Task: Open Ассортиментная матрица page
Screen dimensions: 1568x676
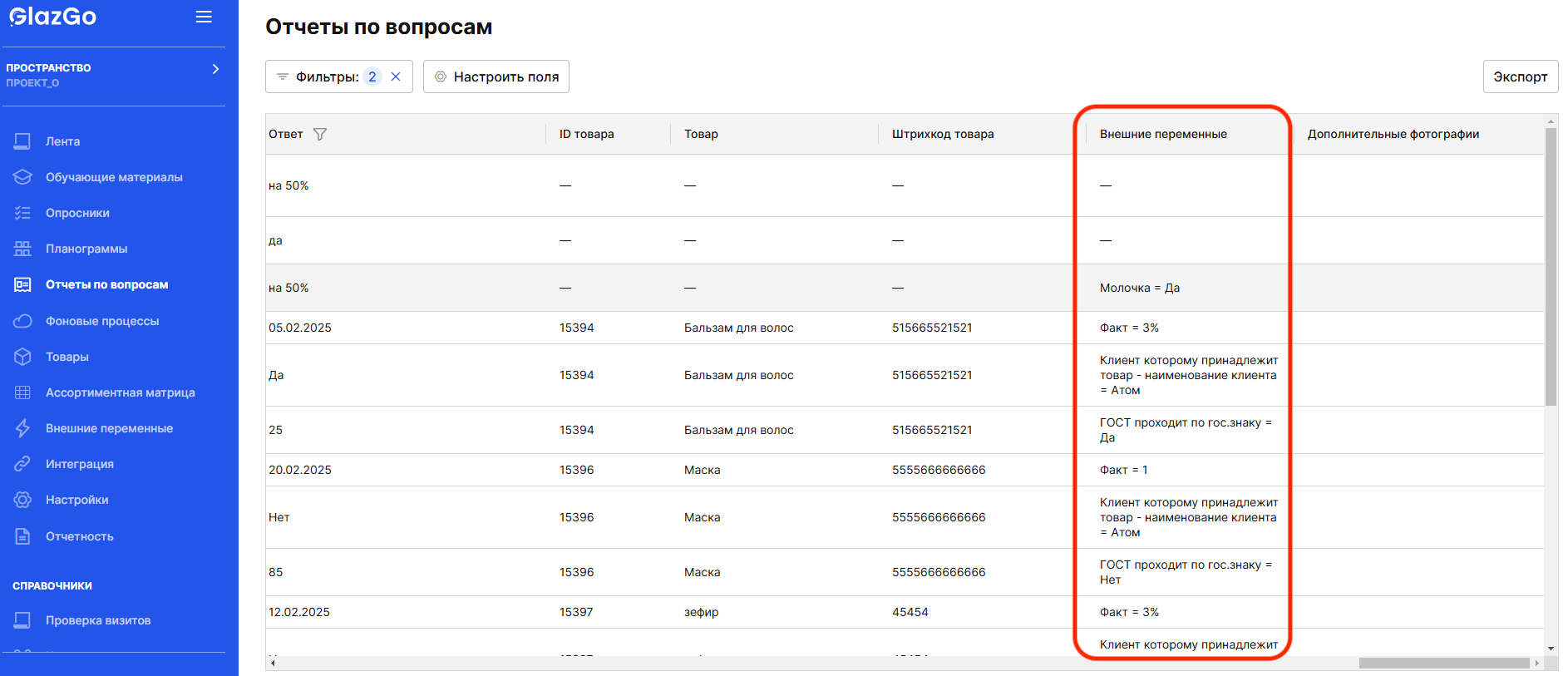Action: click(x=120, y=392)
